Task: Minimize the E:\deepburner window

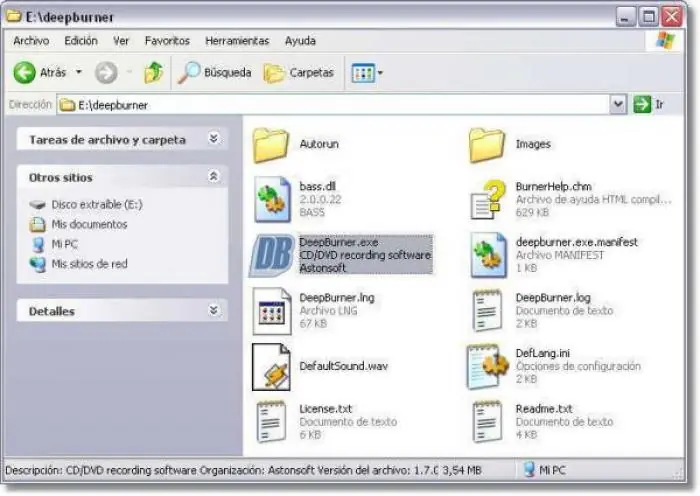Action: pos(625,17)
